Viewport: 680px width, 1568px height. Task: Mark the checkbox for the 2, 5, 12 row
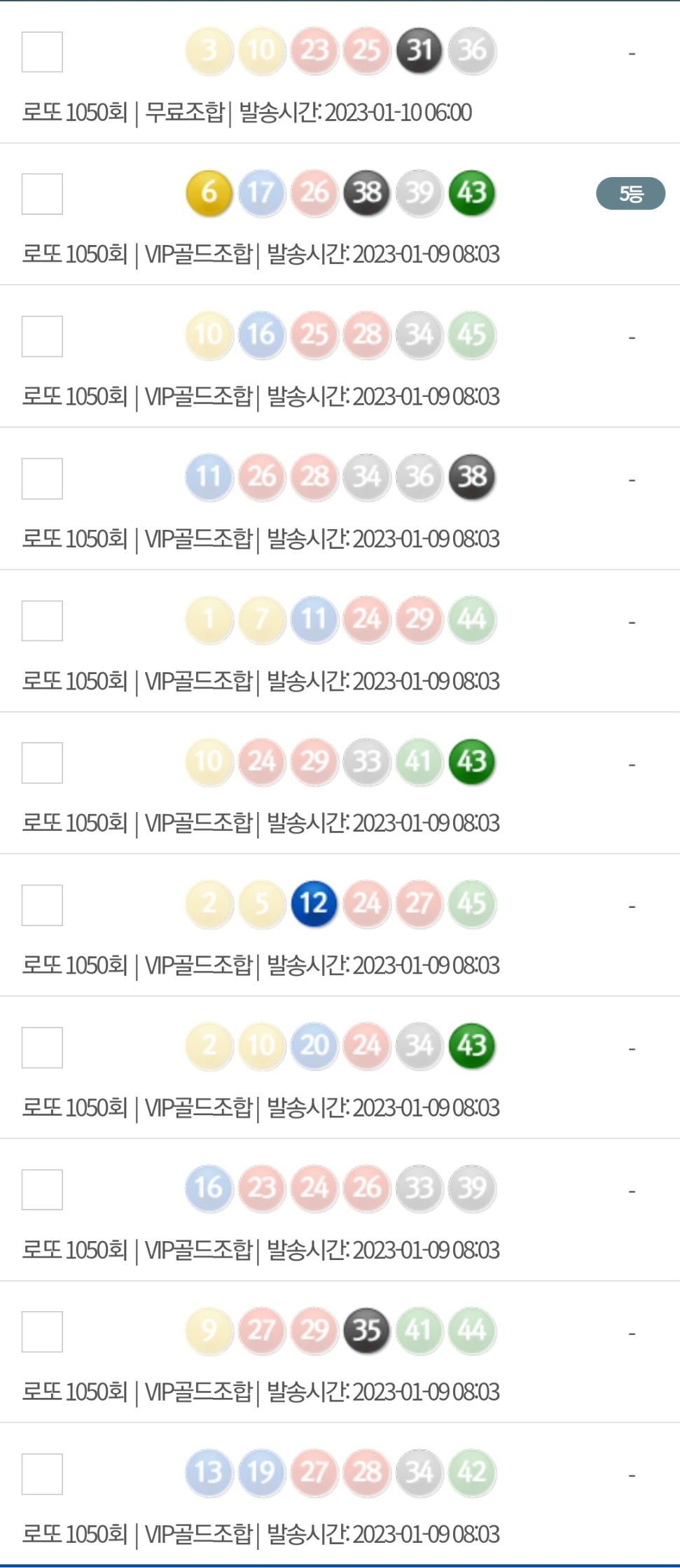42,905
